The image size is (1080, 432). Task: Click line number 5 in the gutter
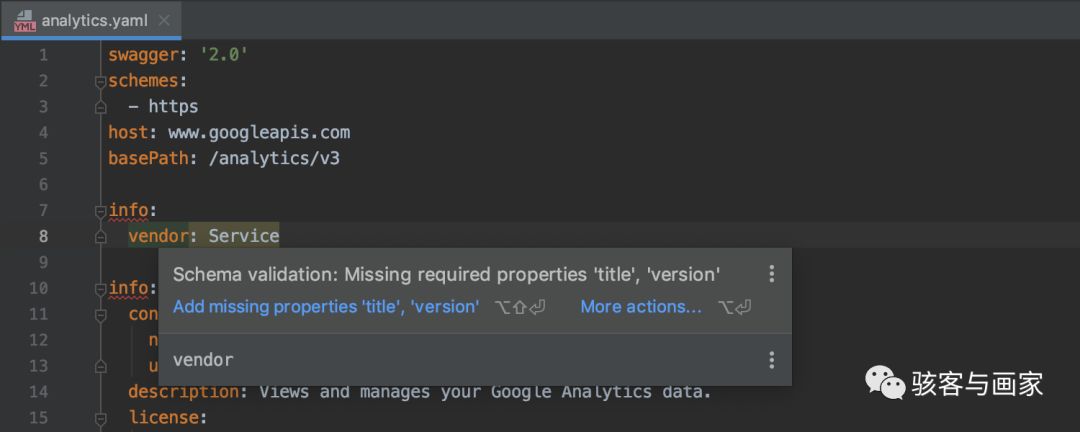(x=42, y=158)
